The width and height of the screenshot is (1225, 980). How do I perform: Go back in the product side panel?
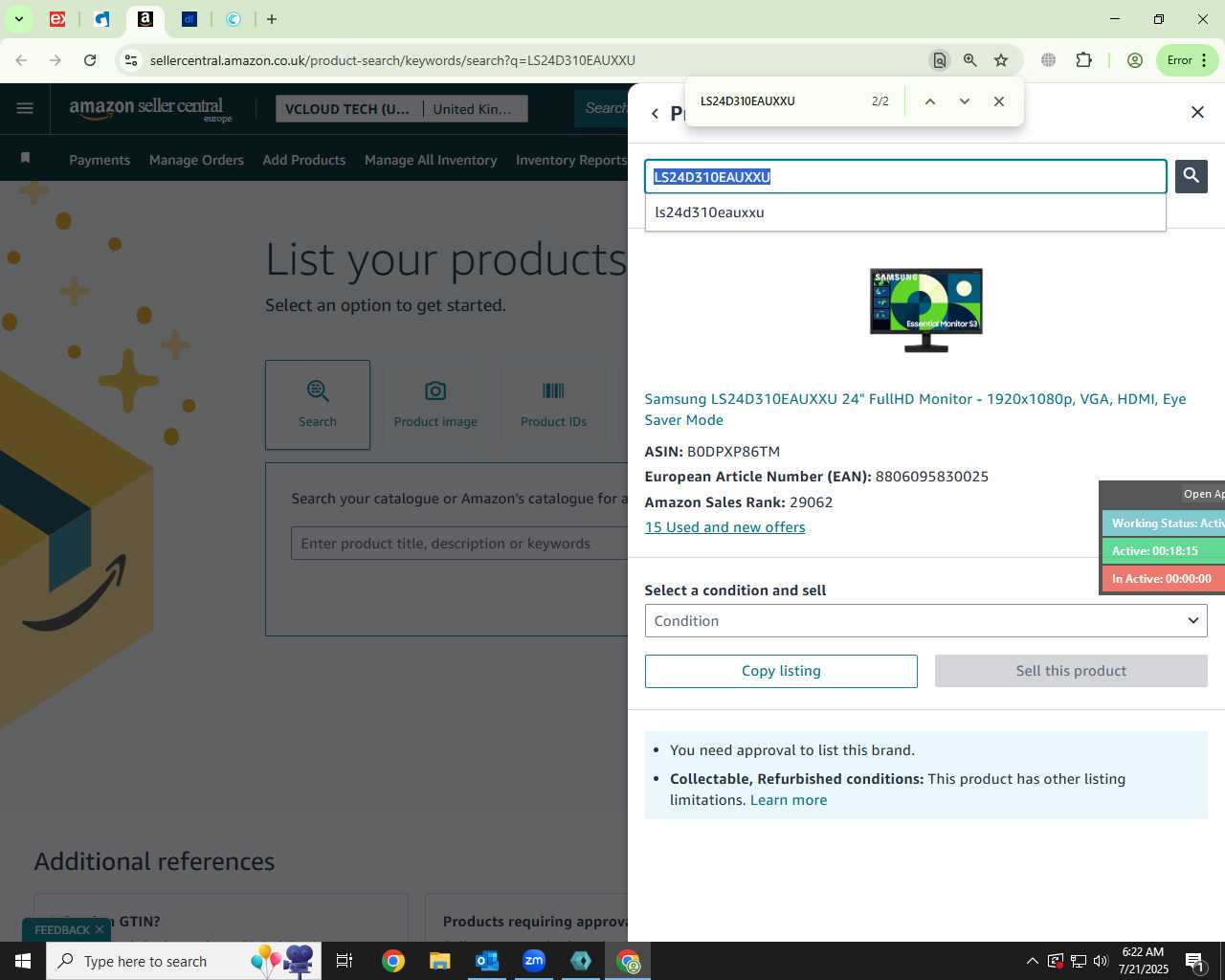(x=655, y=113)
